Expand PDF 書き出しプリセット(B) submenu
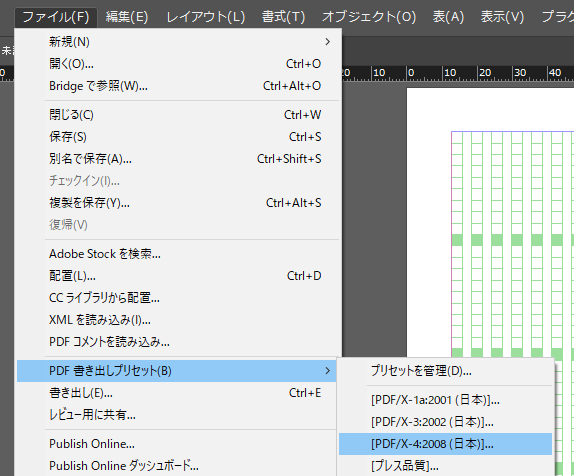 tap(177, 371)
